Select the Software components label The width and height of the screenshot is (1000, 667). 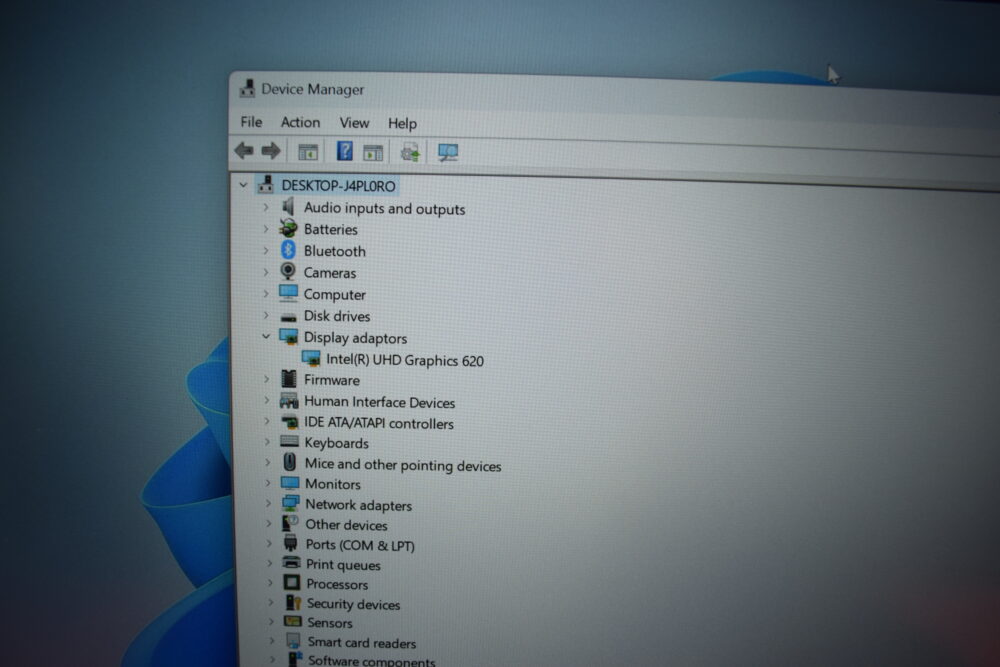pos(372,661)
